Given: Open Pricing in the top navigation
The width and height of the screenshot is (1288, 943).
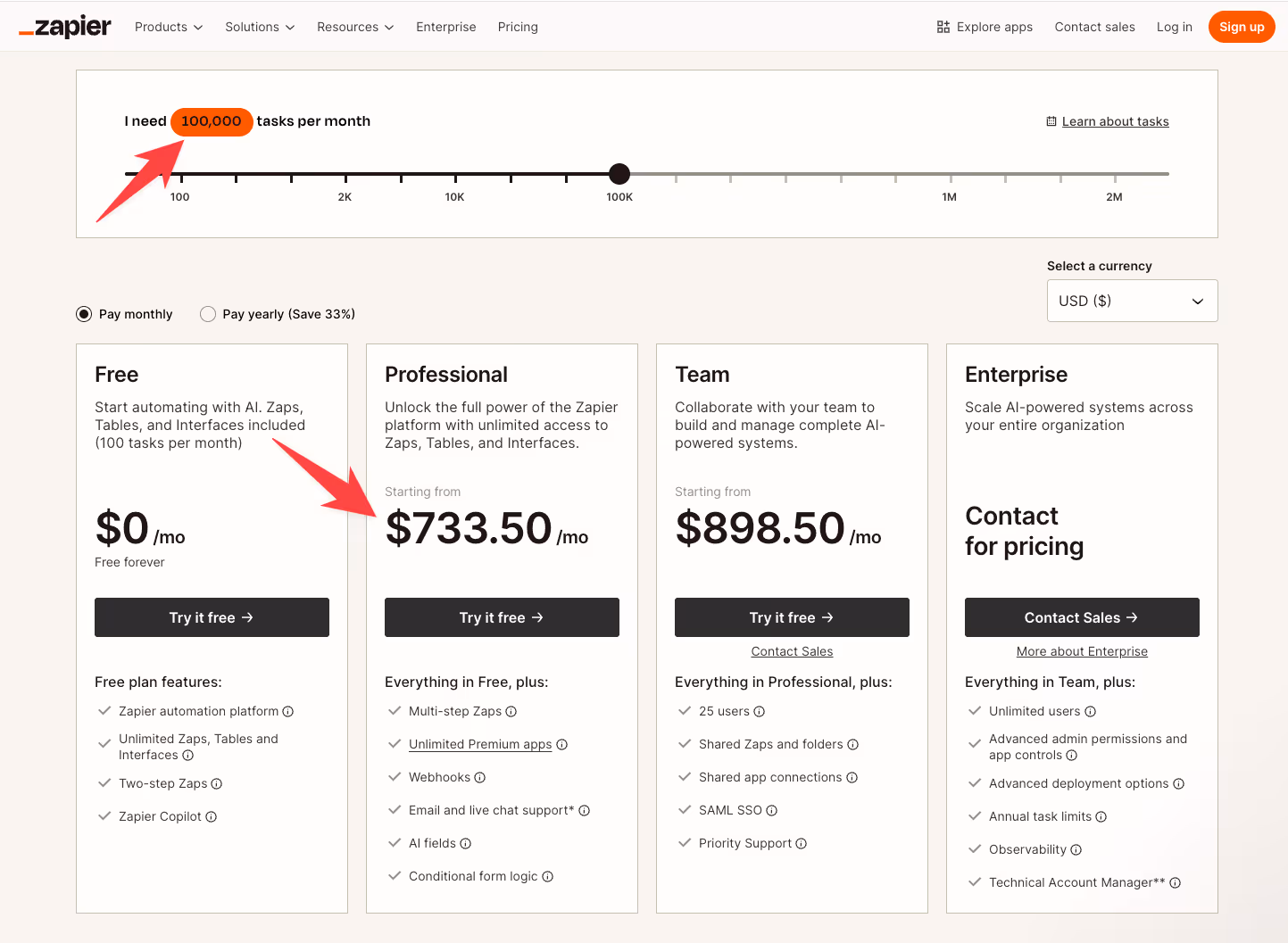Looking at the screenshot, I should point(518,27).
